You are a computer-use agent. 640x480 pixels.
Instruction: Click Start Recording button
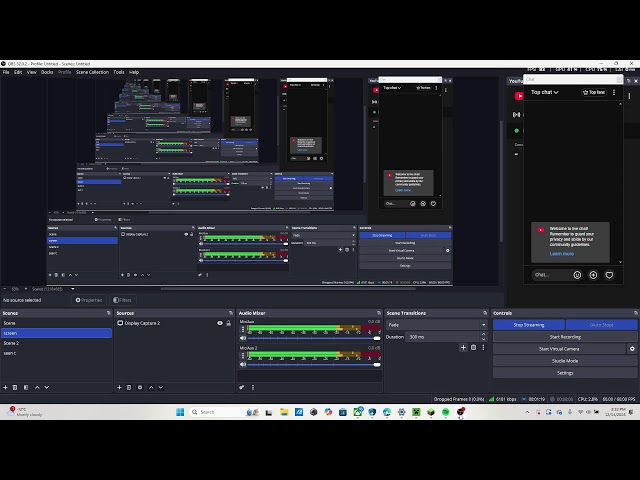(565, 337)
